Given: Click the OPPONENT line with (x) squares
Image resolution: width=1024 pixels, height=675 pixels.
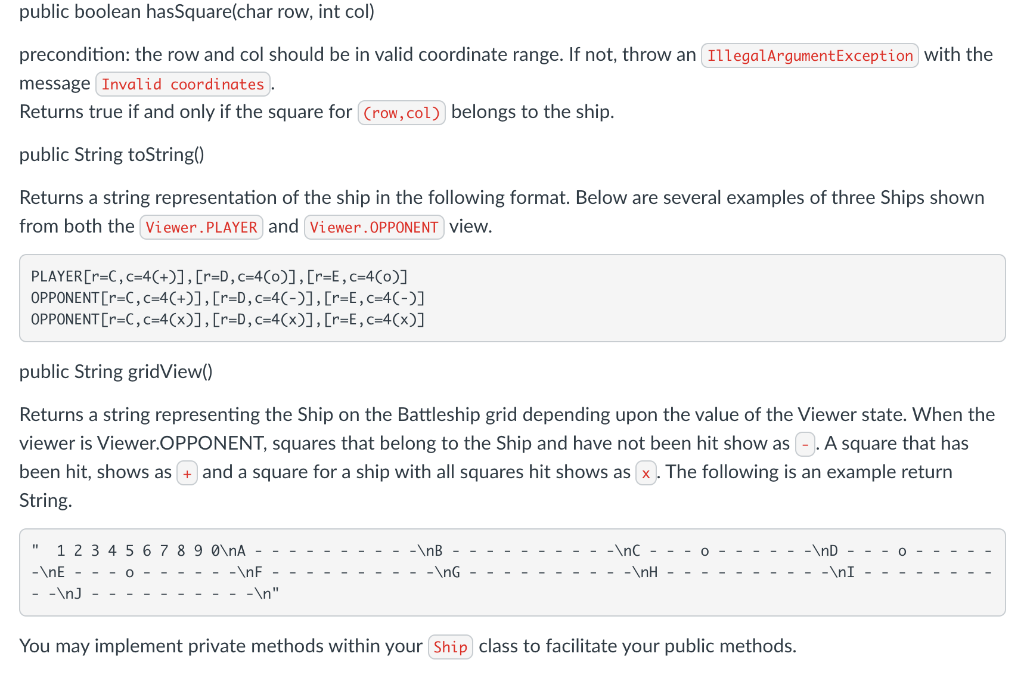Looking at the screenshot, I should point(228,319).
